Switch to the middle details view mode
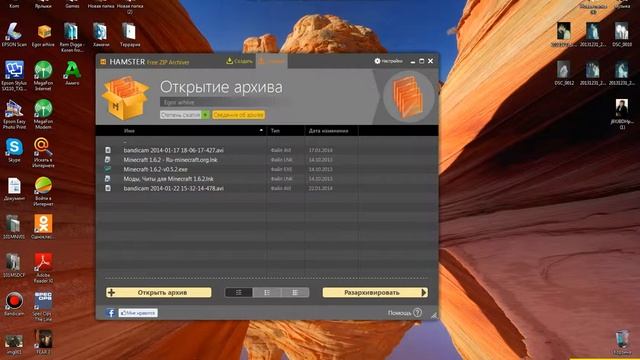Screen dimensions: 640x360 [x=267, y=293]
